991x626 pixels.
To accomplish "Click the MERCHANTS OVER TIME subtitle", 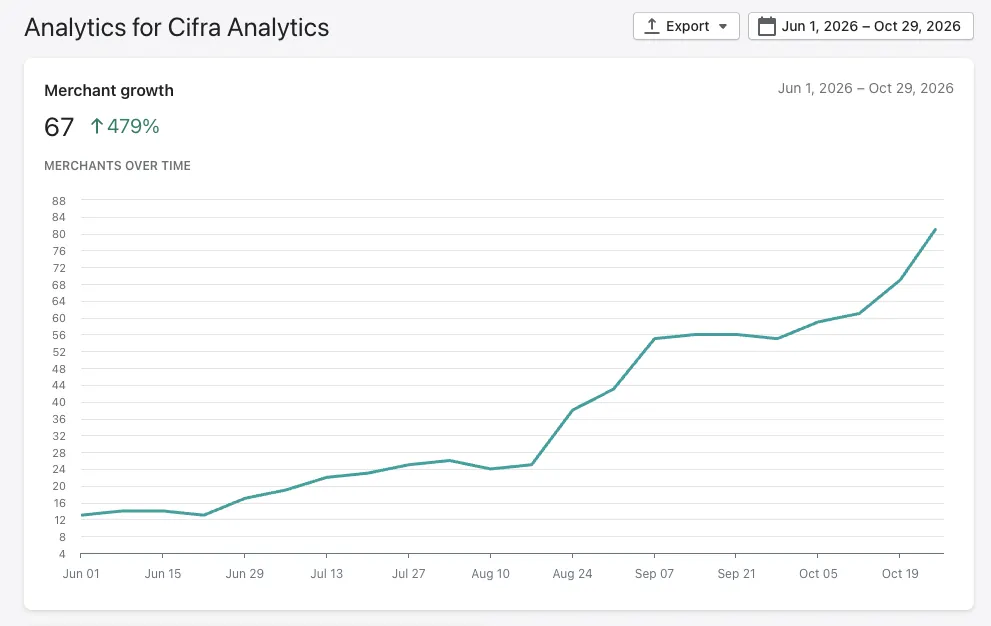I will click(118, 166).
